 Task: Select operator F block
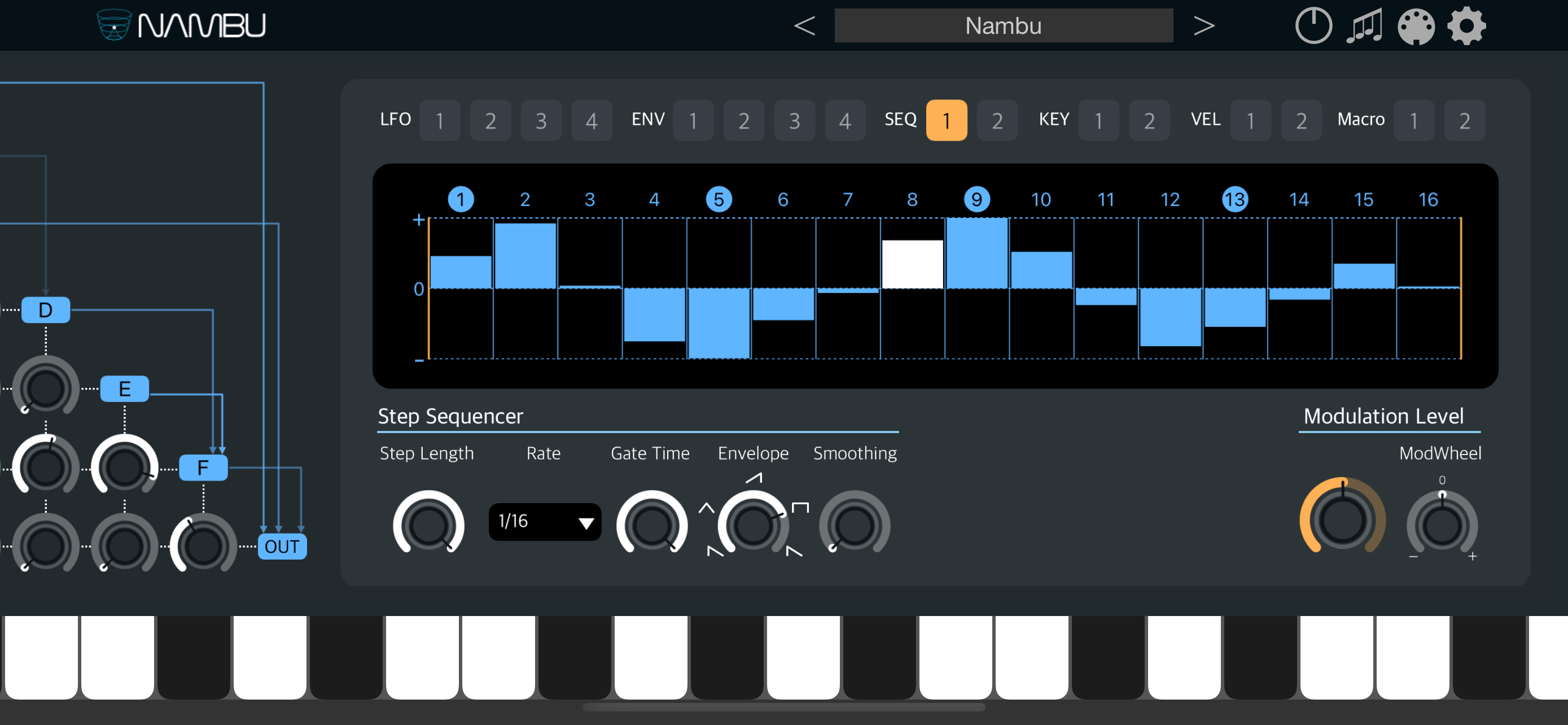203,468
